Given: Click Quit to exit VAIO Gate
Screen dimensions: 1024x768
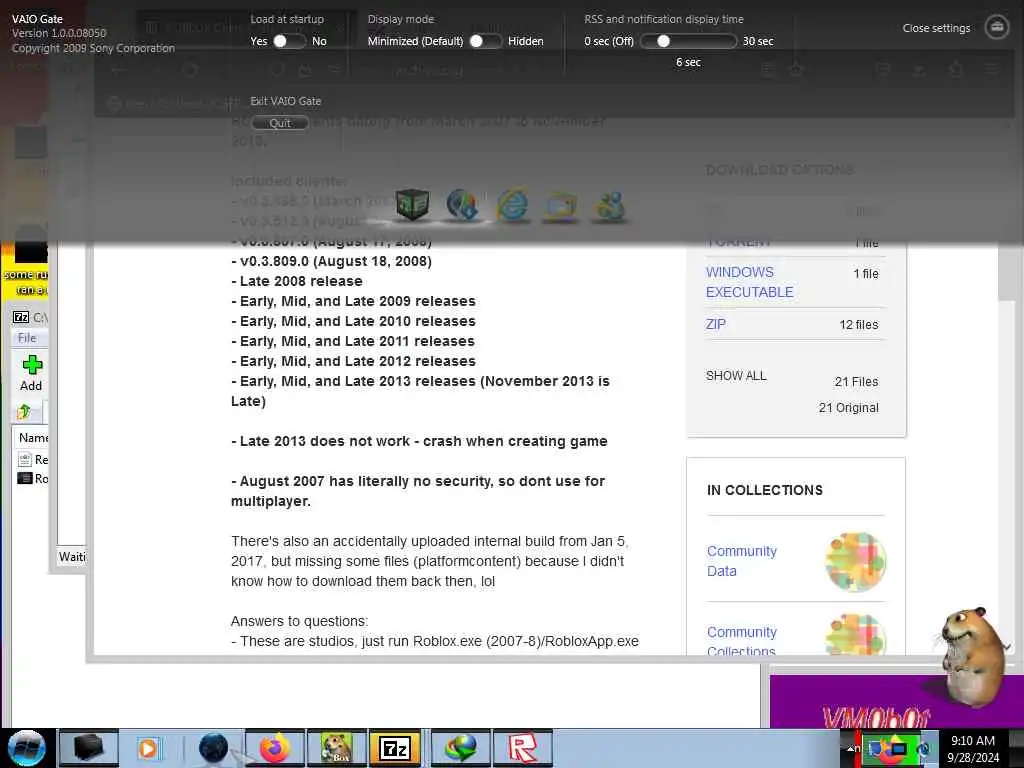Looking at the screenshot, I should coord(280,123).
